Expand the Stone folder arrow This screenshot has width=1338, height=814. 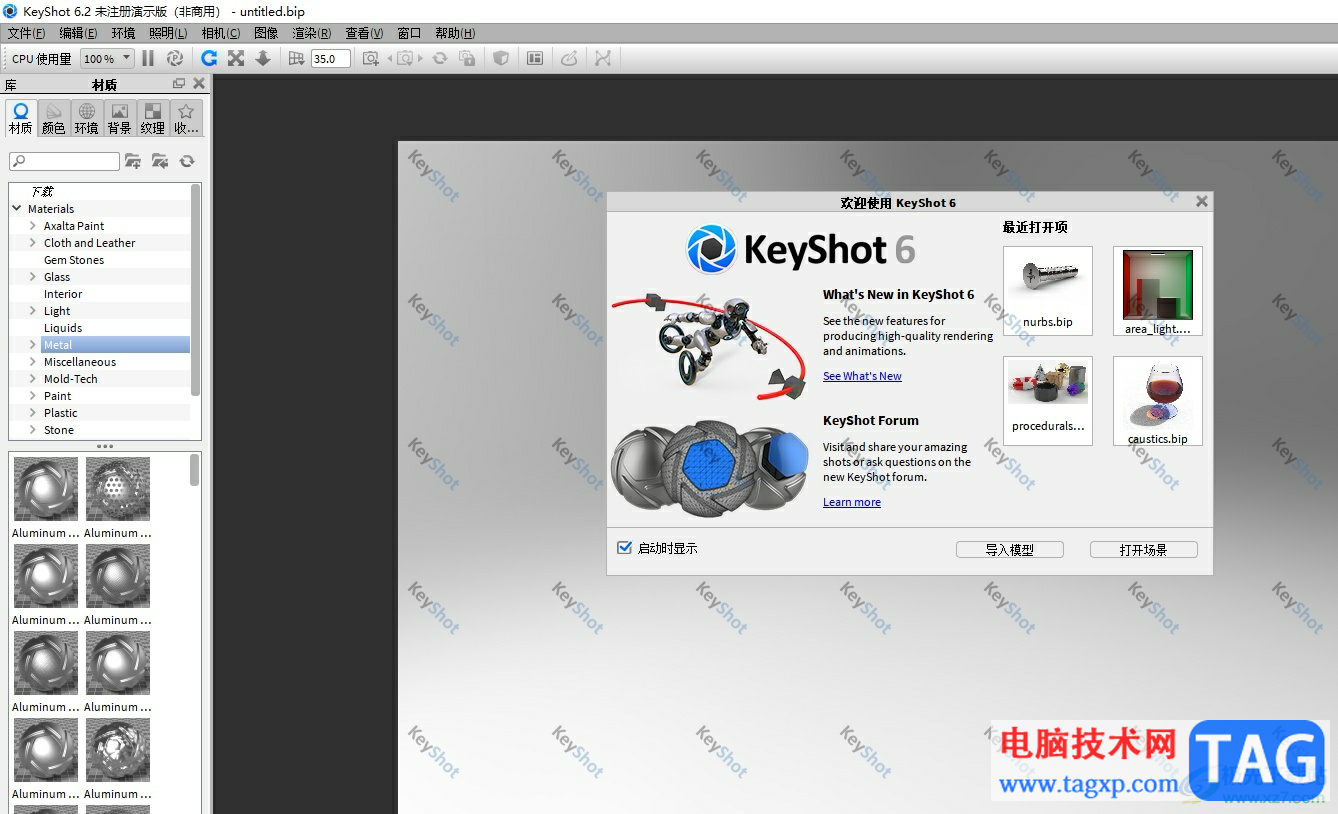[33, 430]
